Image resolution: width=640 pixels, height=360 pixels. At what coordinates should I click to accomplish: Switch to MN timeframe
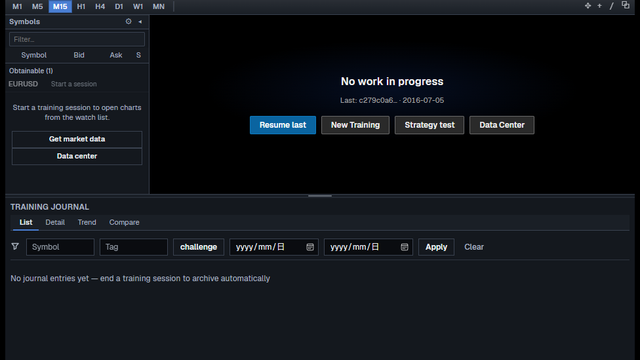click(158, 7)
